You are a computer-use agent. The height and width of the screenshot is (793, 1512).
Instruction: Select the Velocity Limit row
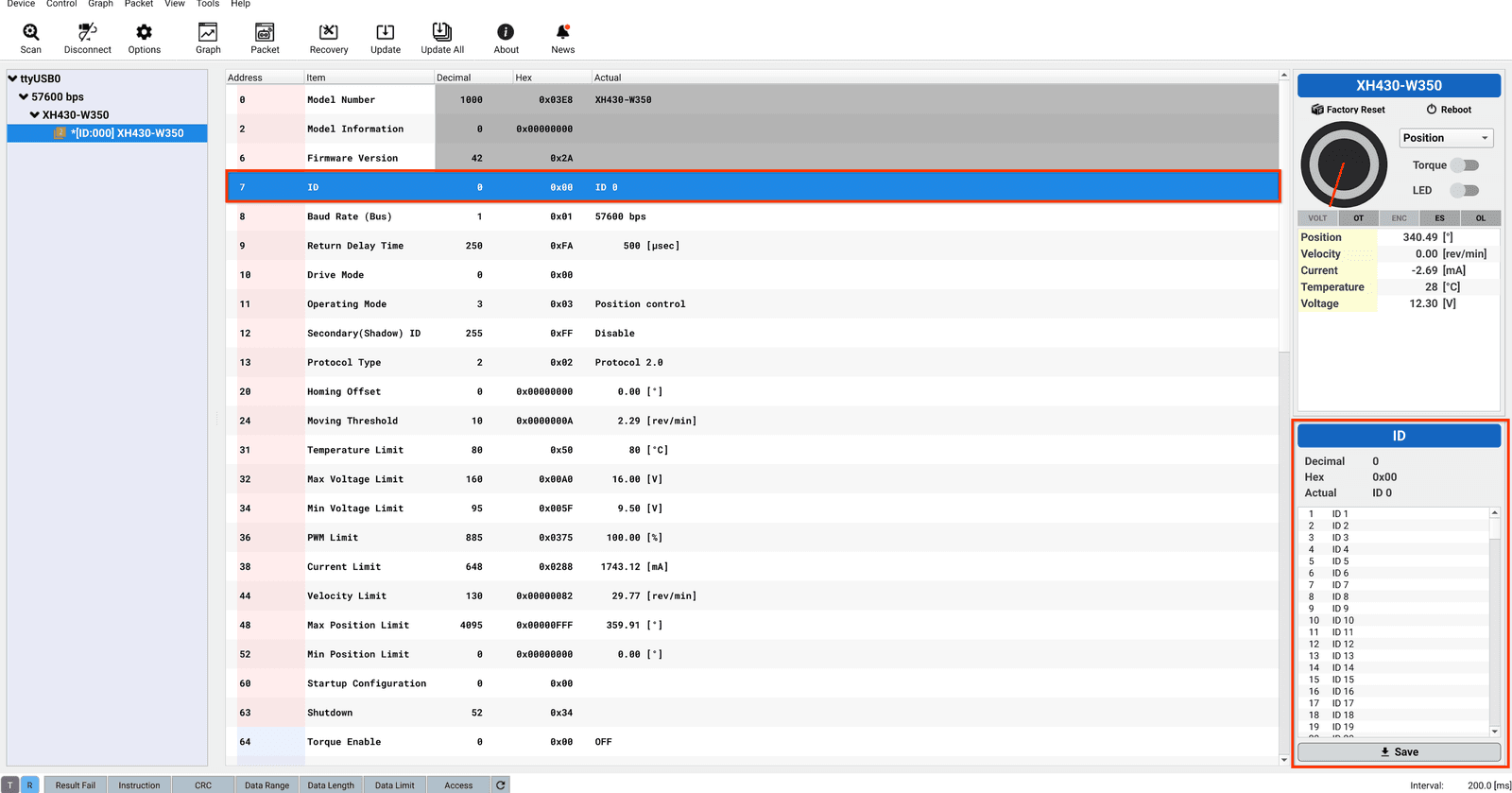click(752, 596)
